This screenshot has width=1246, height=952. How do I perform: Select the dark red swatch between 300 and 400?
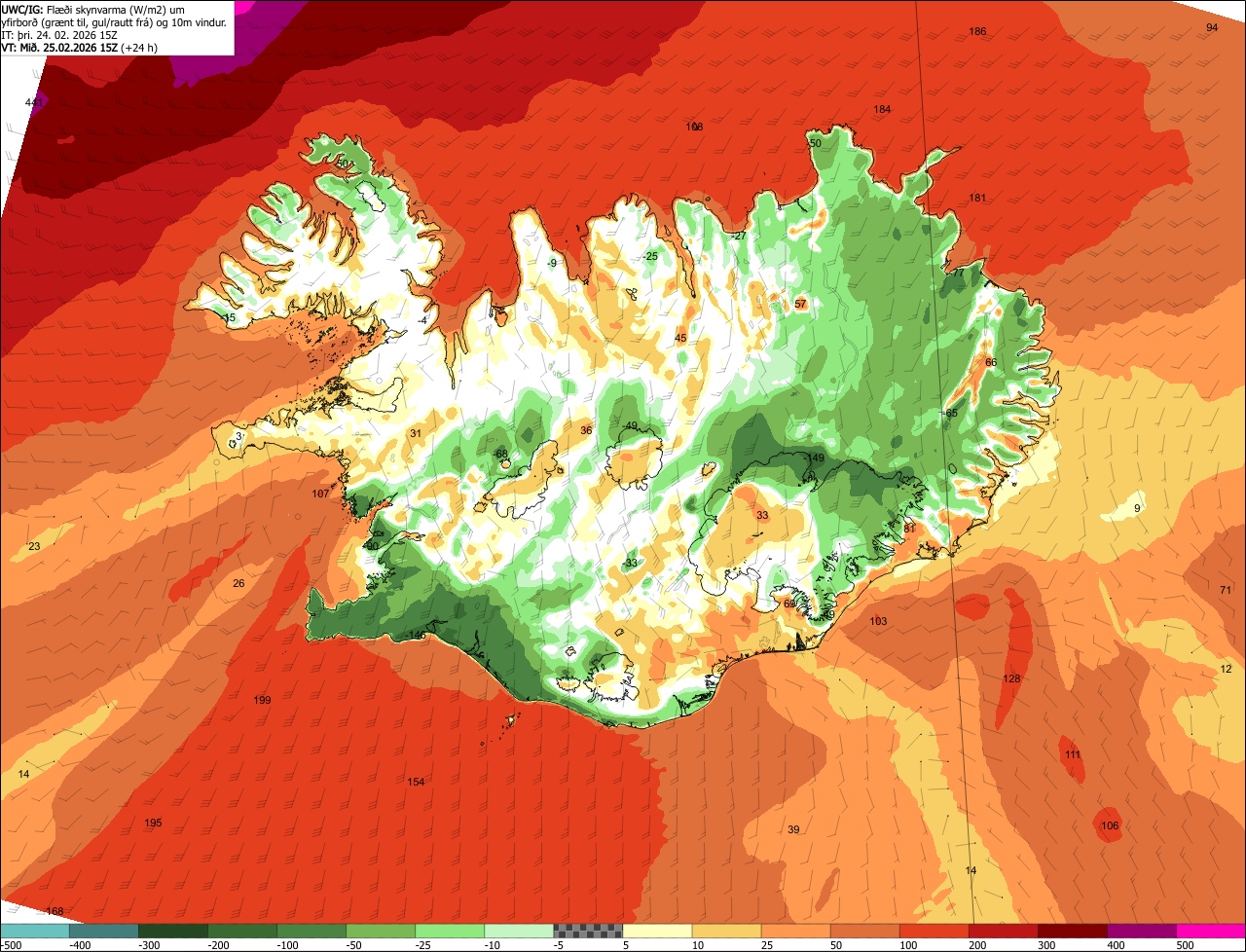click(x=1072, y=931)
